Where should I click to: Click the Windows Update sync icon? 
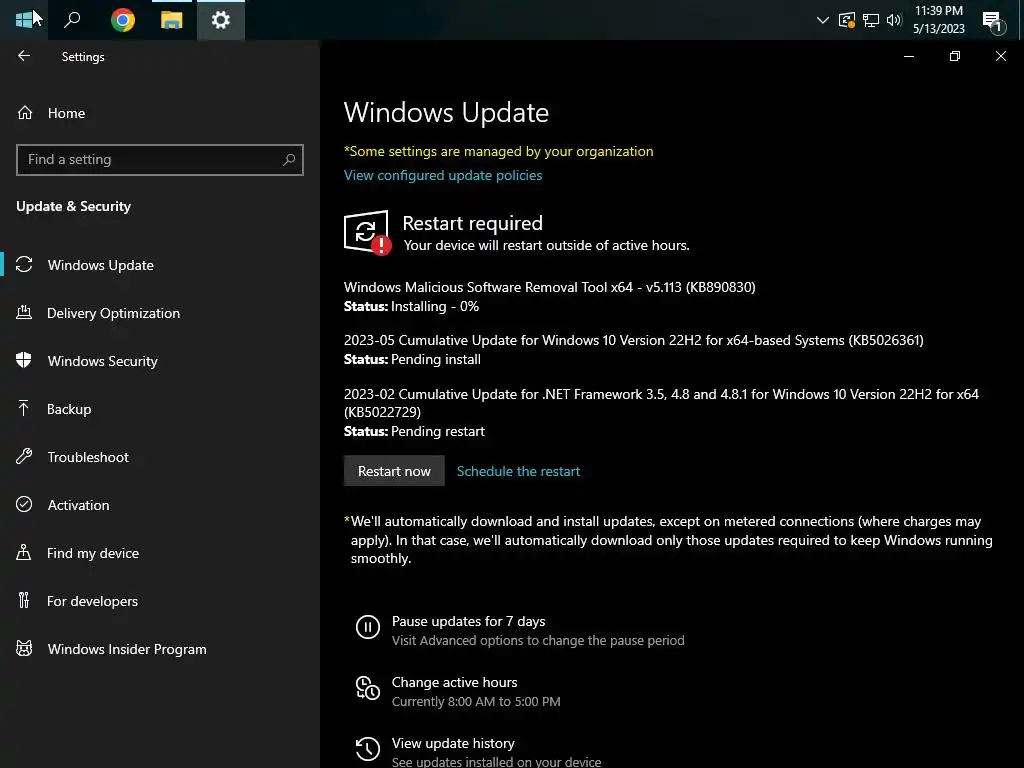tap(24, 264)
